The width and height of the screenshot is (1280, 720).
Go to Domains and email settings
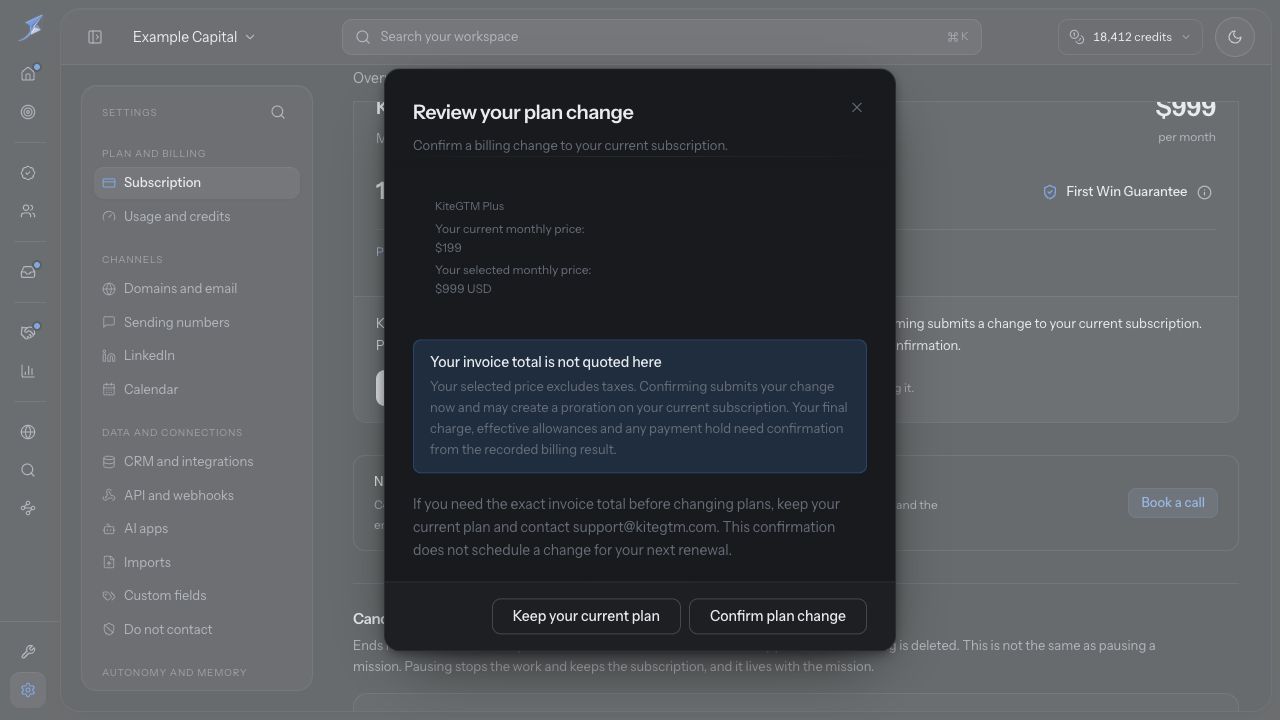click(197, 288)
